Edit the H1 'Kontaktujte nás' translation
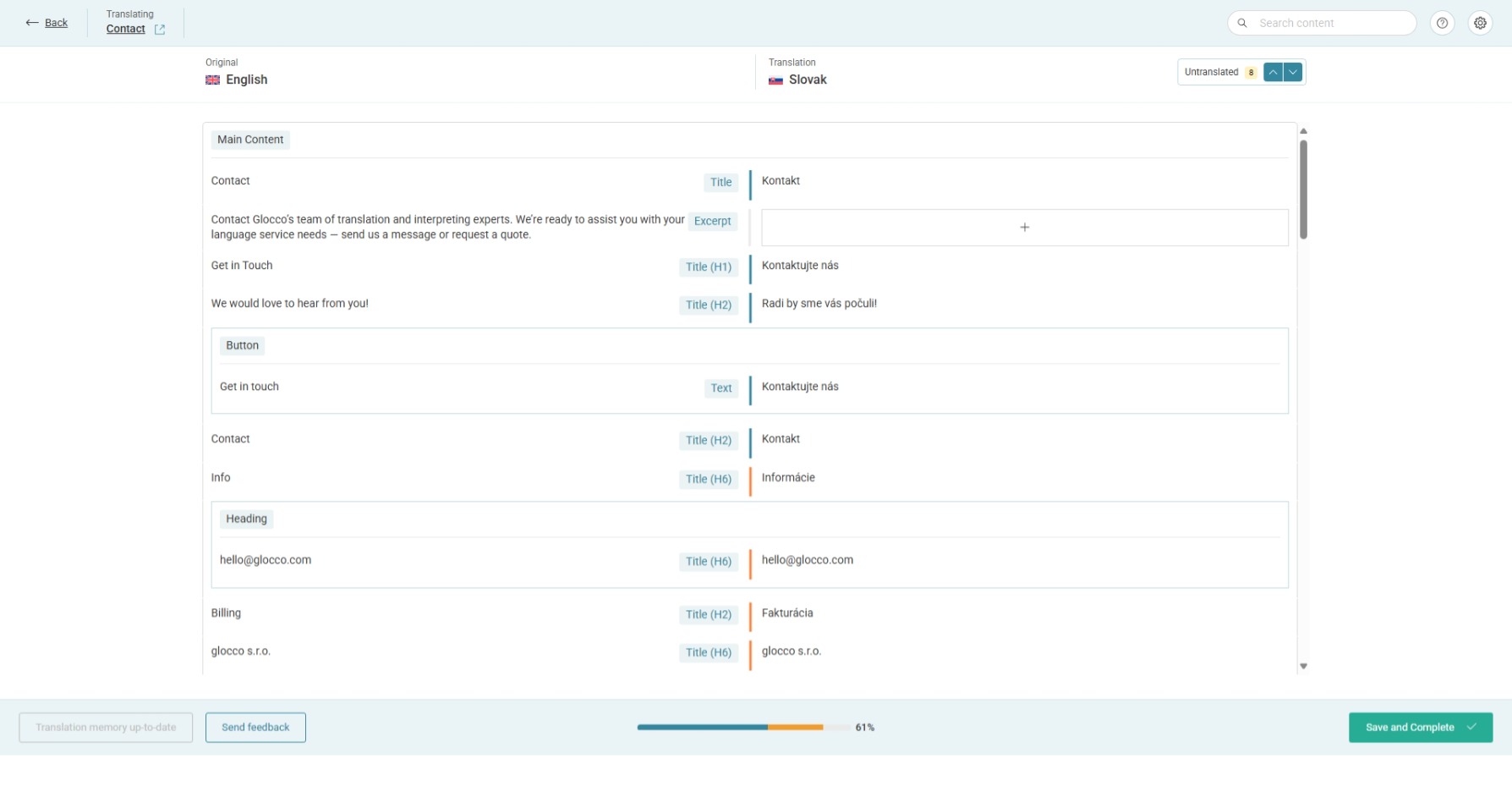The width and height of the screenshot is (1512, 797). pyautogui.click(x=800, y=265)
